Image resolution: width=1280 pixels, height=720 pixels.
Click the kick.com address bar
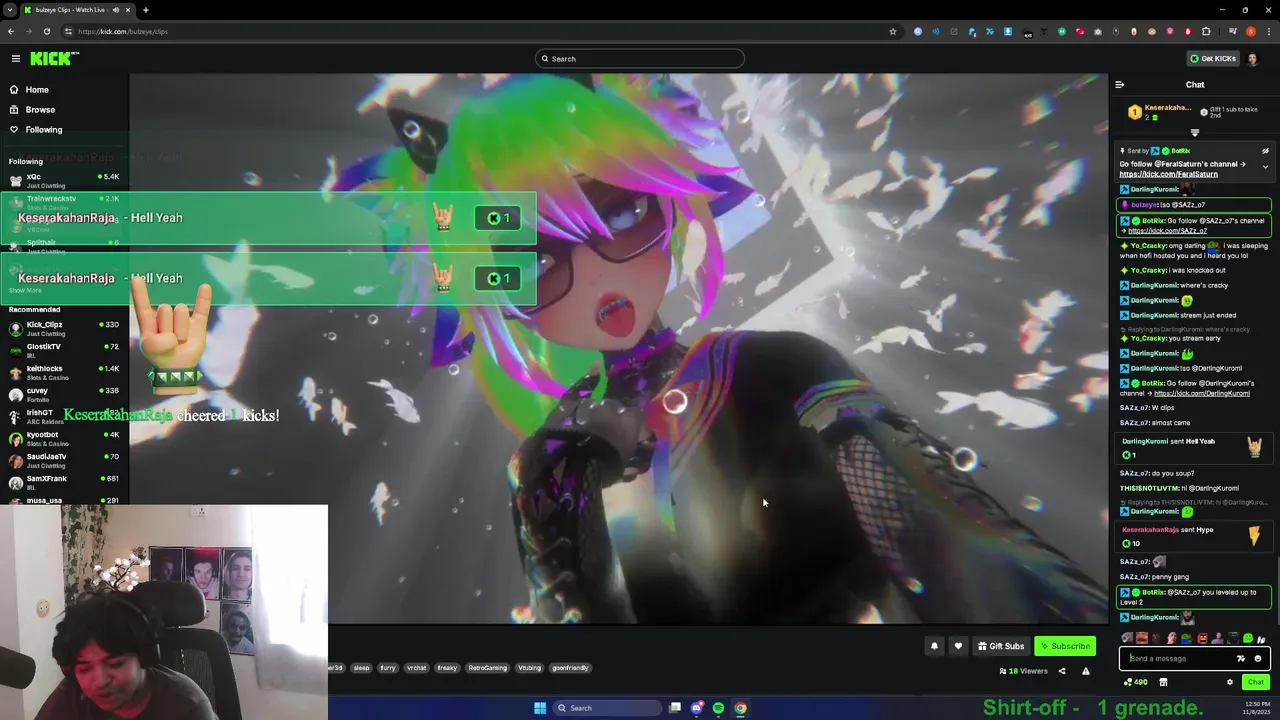tap(480, 31)
